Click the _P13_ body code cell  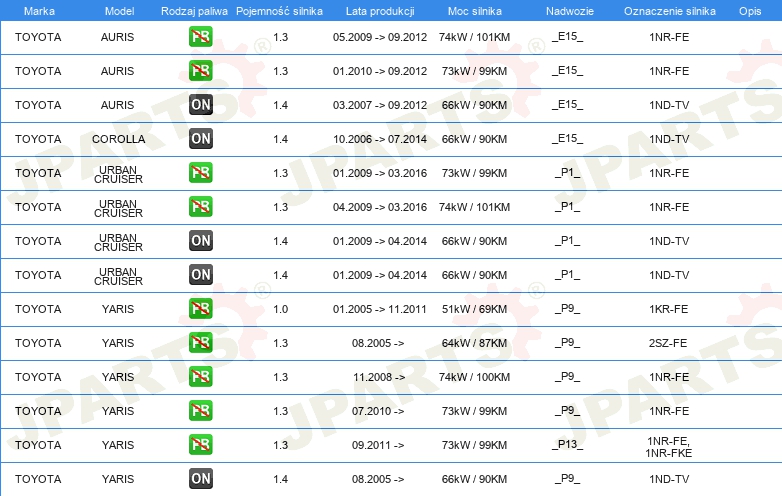point(568,445)
